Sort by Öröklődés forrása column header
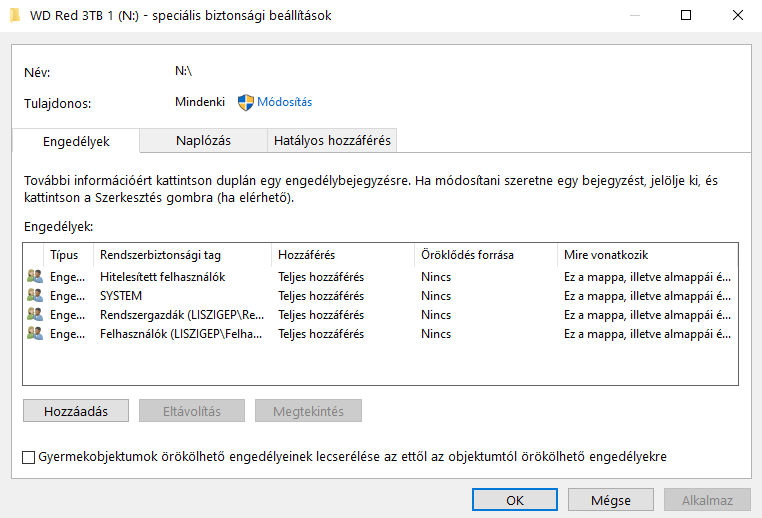 coord(486,255)
